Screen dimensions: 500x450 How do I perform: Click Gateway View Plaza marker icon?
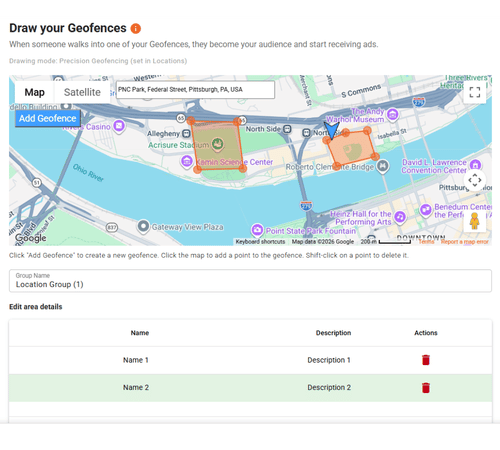pos(143,226)
